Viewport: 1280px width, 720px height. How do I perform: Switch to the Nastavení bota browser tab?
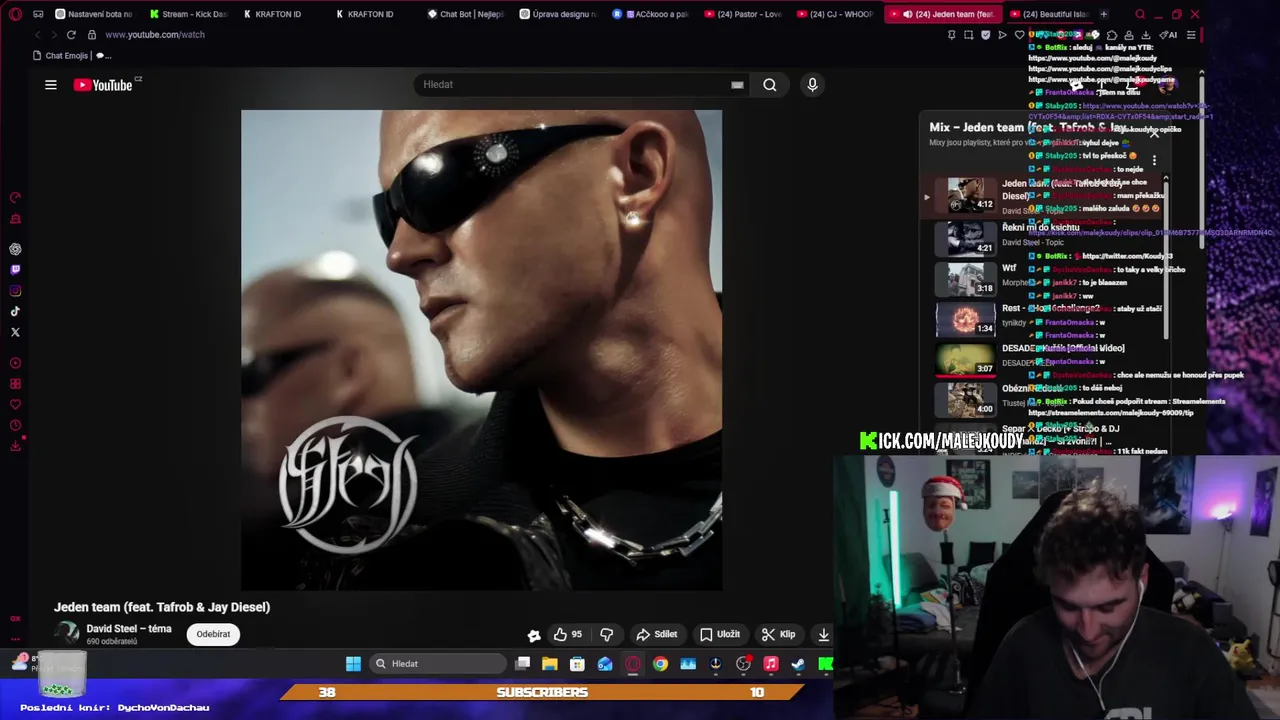93,14
